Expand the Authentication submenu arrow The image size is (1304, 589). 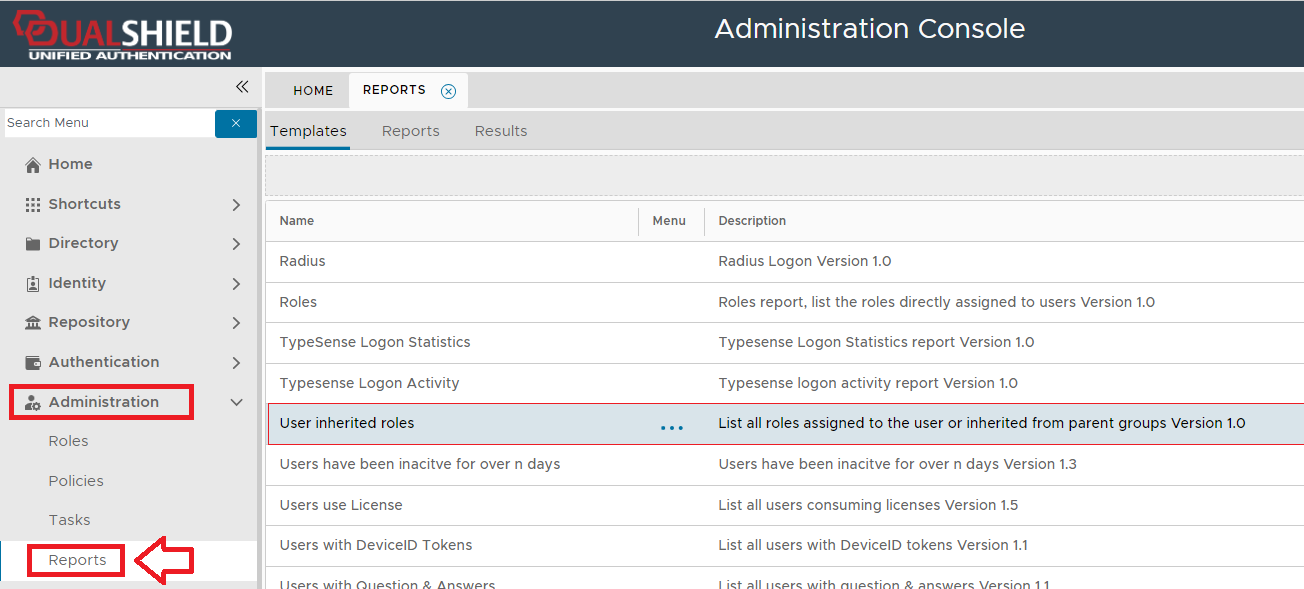[x=236, y=363]
